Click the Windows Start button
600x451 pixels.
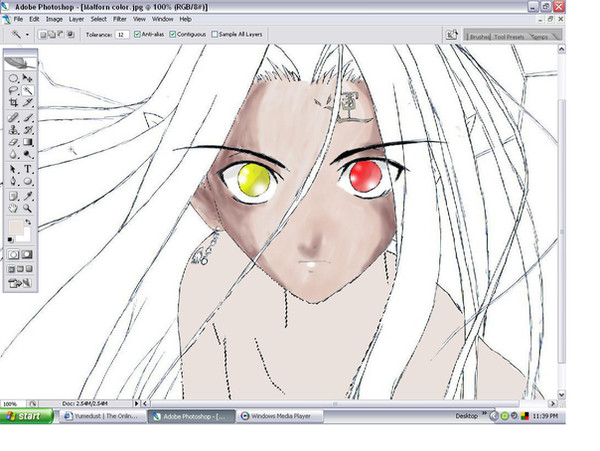[26, 416]
